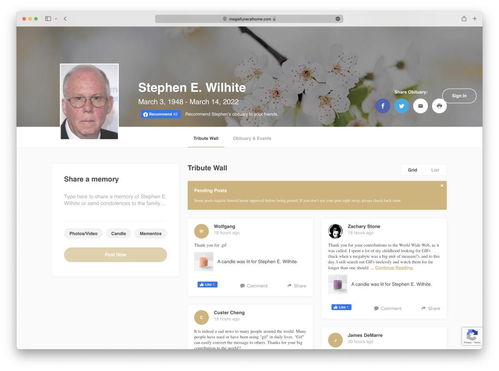This screenshot has width=499, height=371.
Task: Expand the sidebar dropdown chevron in toolbar
Action: 56,19
